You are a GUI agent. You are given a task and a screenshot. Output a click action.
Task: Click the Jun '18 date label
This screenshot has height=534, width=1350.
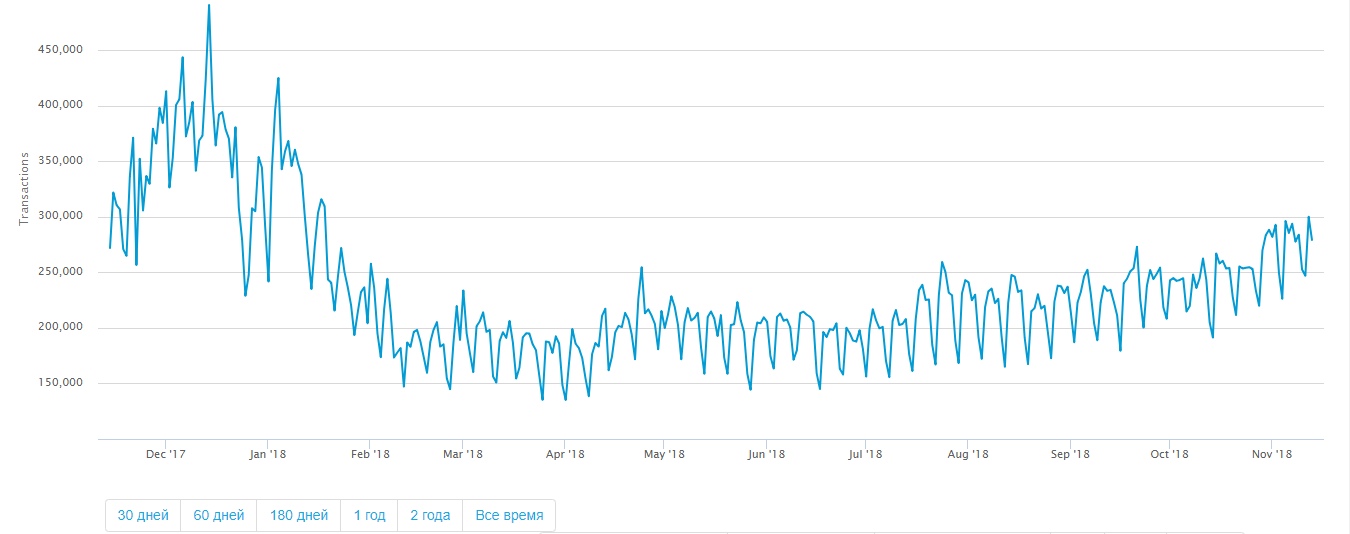click(x=765, y=454)
